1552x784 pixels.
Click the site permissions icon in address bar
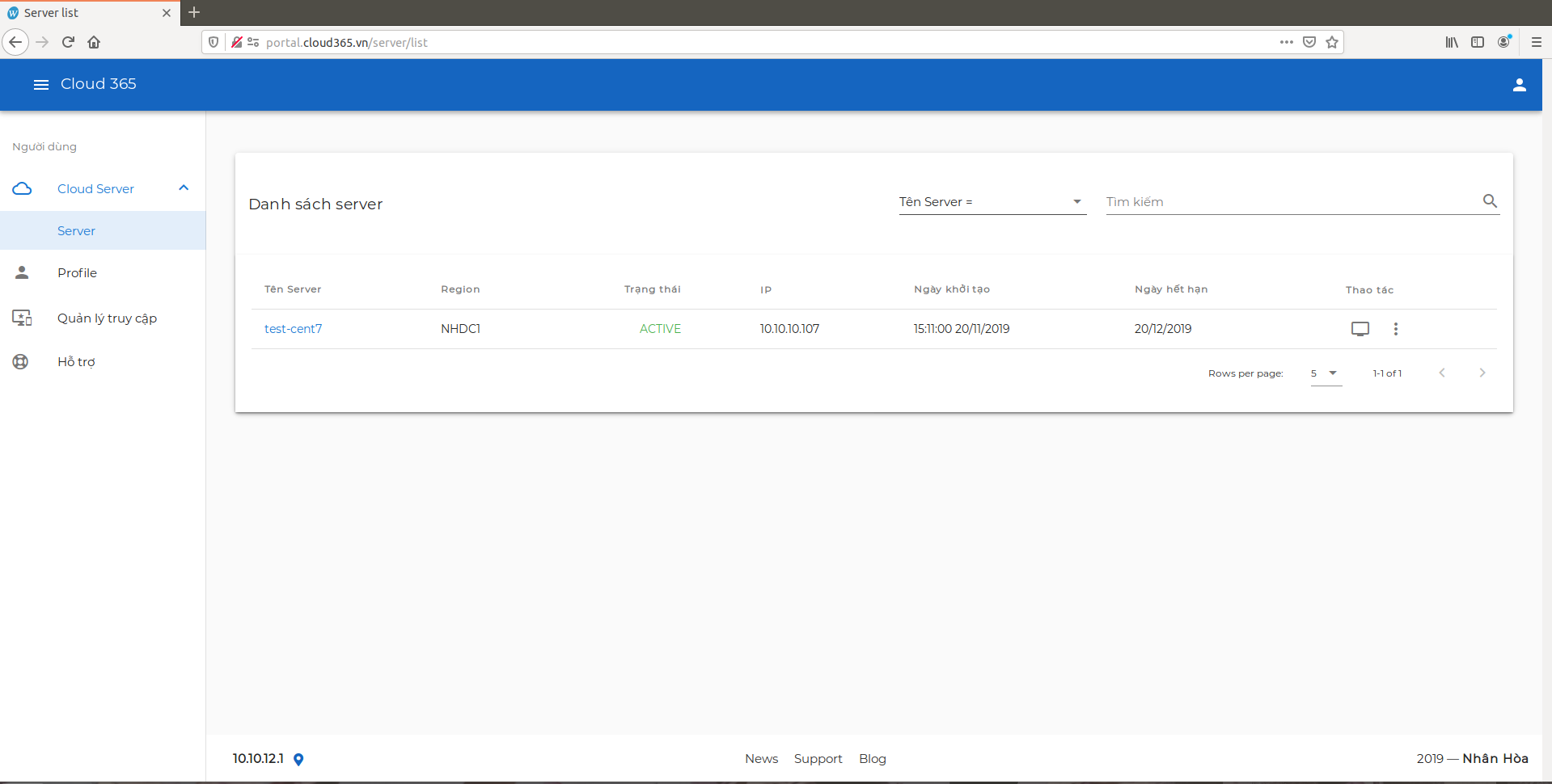tap(253, 42)
